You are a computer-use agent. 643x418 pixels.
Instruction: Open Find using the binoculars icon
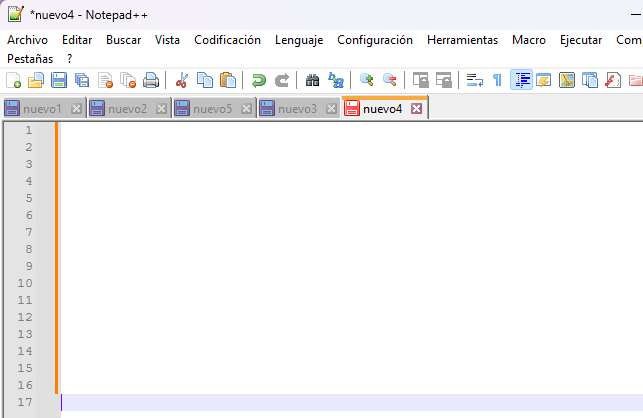[312, 80]
